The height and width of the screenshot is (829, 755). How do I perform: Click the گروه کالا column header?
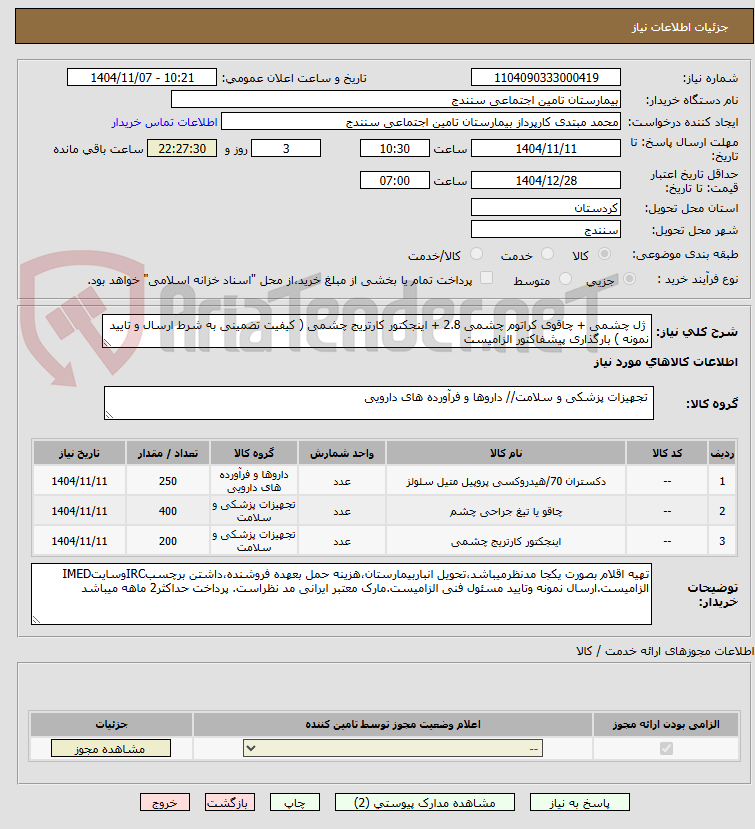[254, 453]
